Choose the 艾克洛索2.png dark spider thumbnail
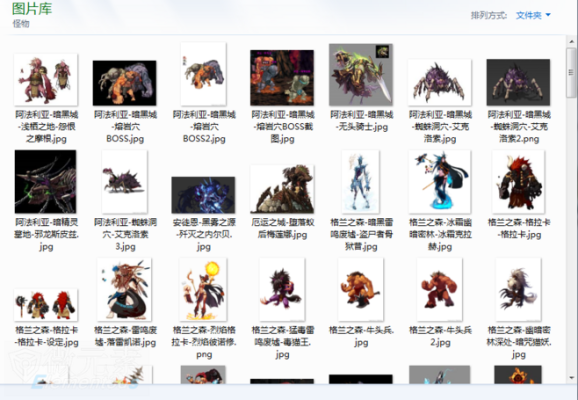This screenshot has width=578, height=400. tap(518, 82)
